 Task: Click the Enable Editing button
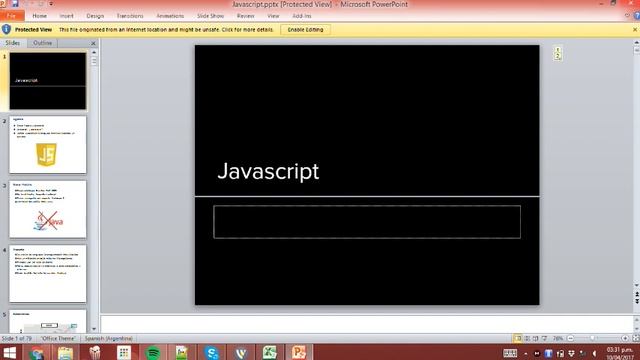pos(305,30)
